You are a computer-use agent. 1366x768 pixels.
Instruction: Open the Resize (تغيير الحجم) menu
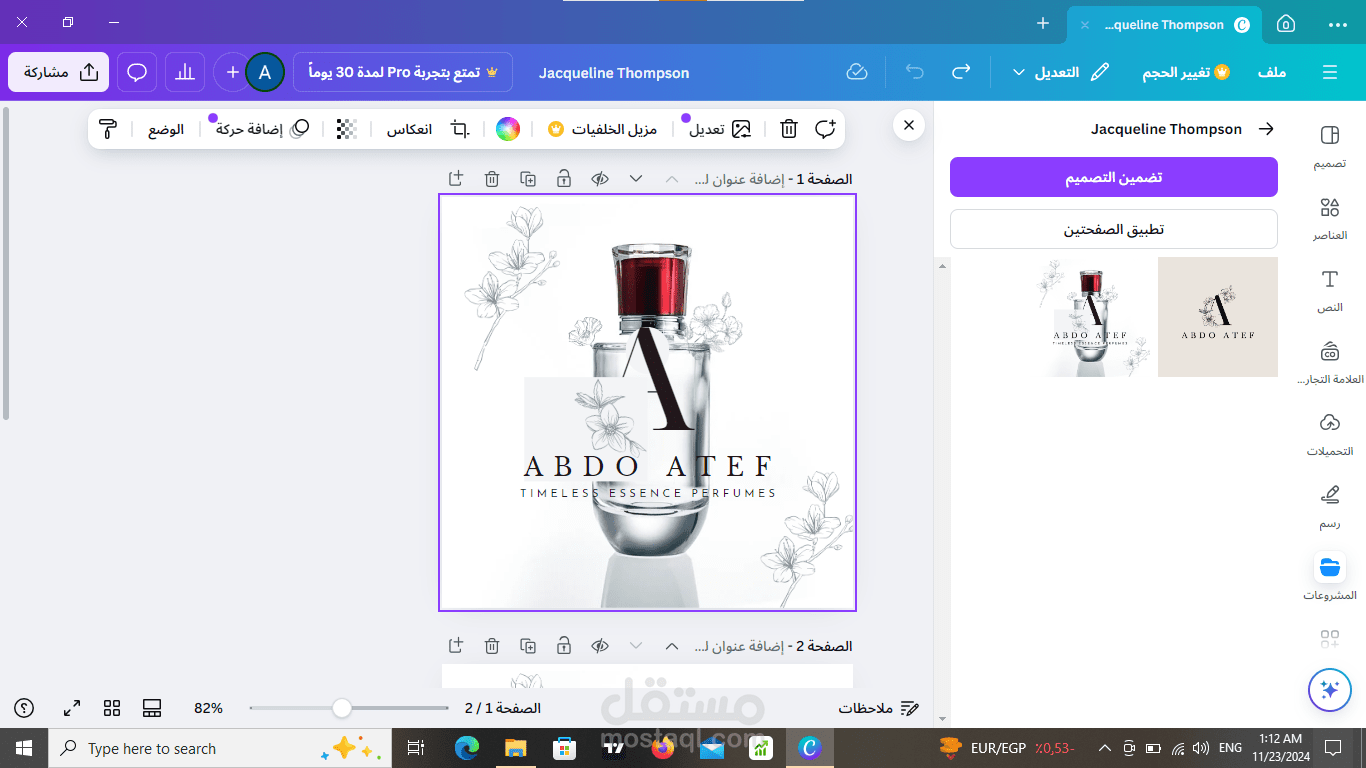[x=1185, y=72]
